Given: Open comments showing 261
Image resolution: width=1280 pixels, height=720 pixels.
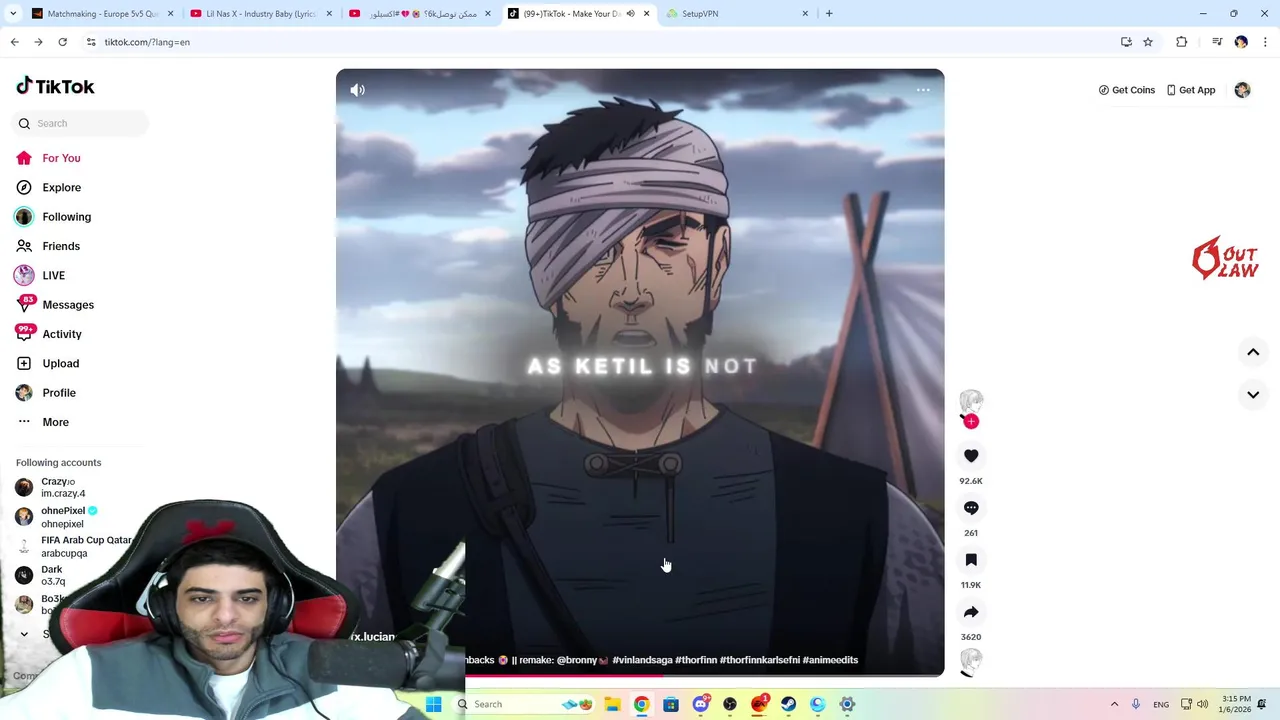Looking at the screenshot, I should (971, 508).
